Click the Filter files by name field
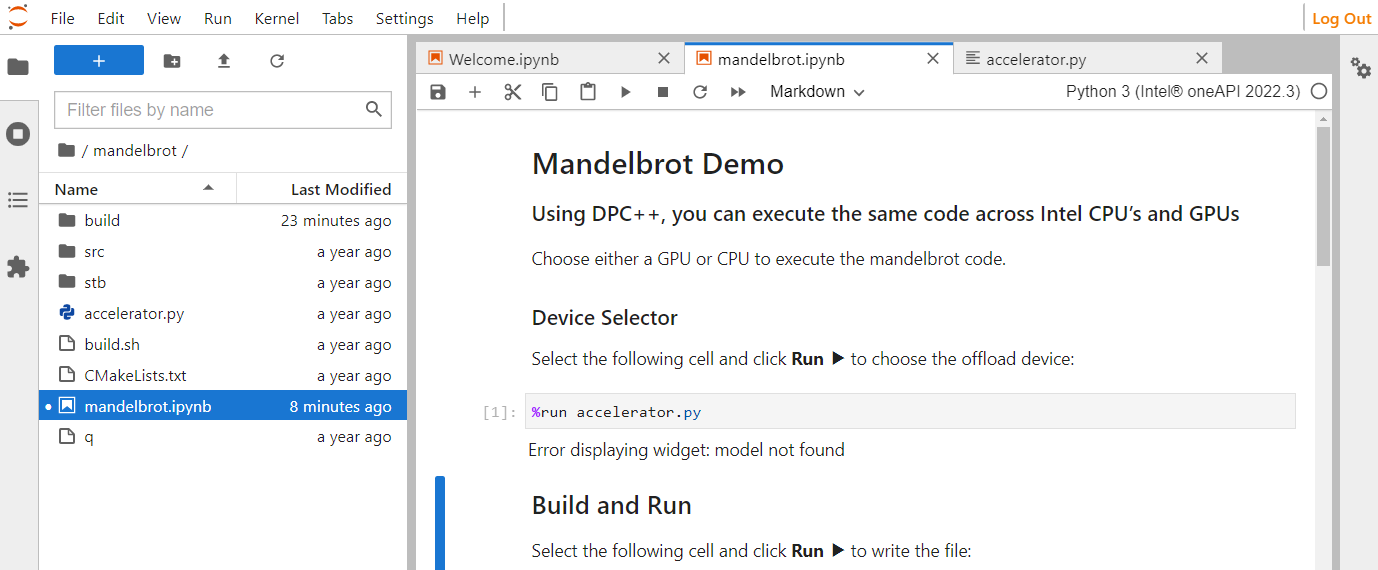Image resolution: width=1378 pixels, height=570 pixels. point(210,110)
